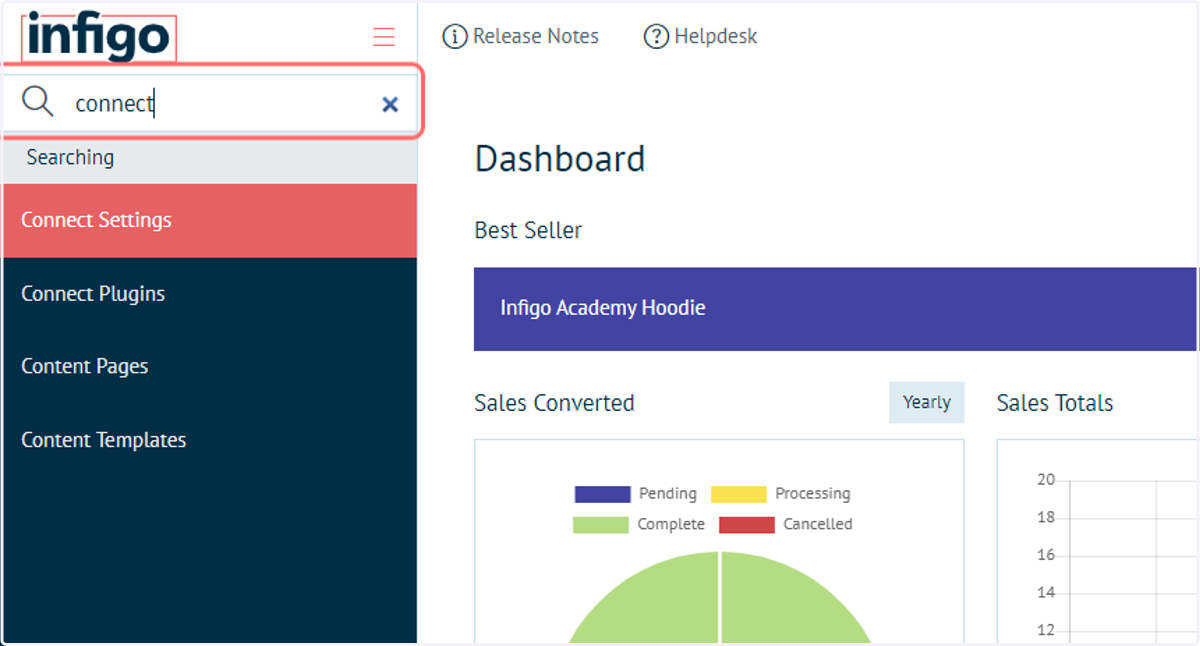Open the Helpdesk link
This screenshot has height=646, width=1200.
(x=716, y=37)
